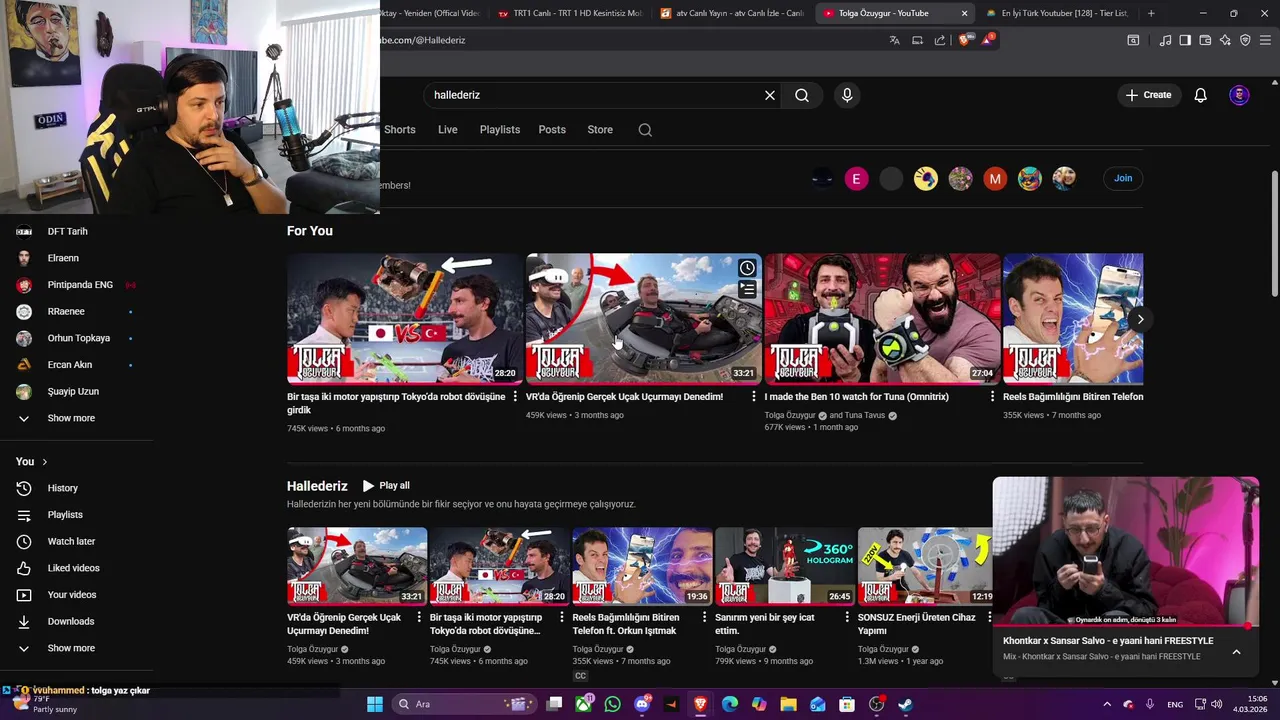
Task: Show hidden system tray icons chevron
Action: [x=1107, y=704]
